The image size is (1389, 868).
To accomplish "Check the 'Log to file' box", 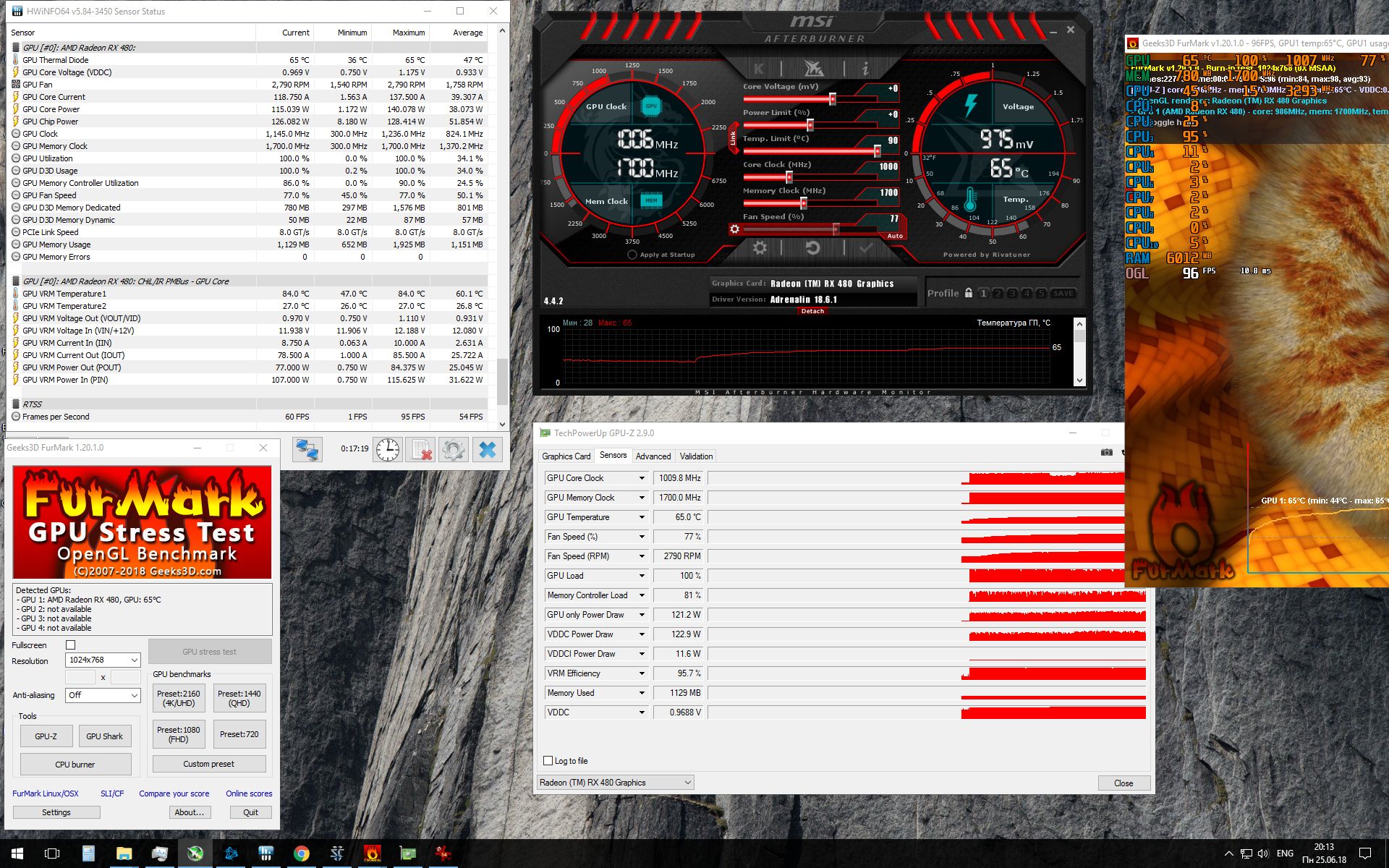I will [x=548, y=761].
